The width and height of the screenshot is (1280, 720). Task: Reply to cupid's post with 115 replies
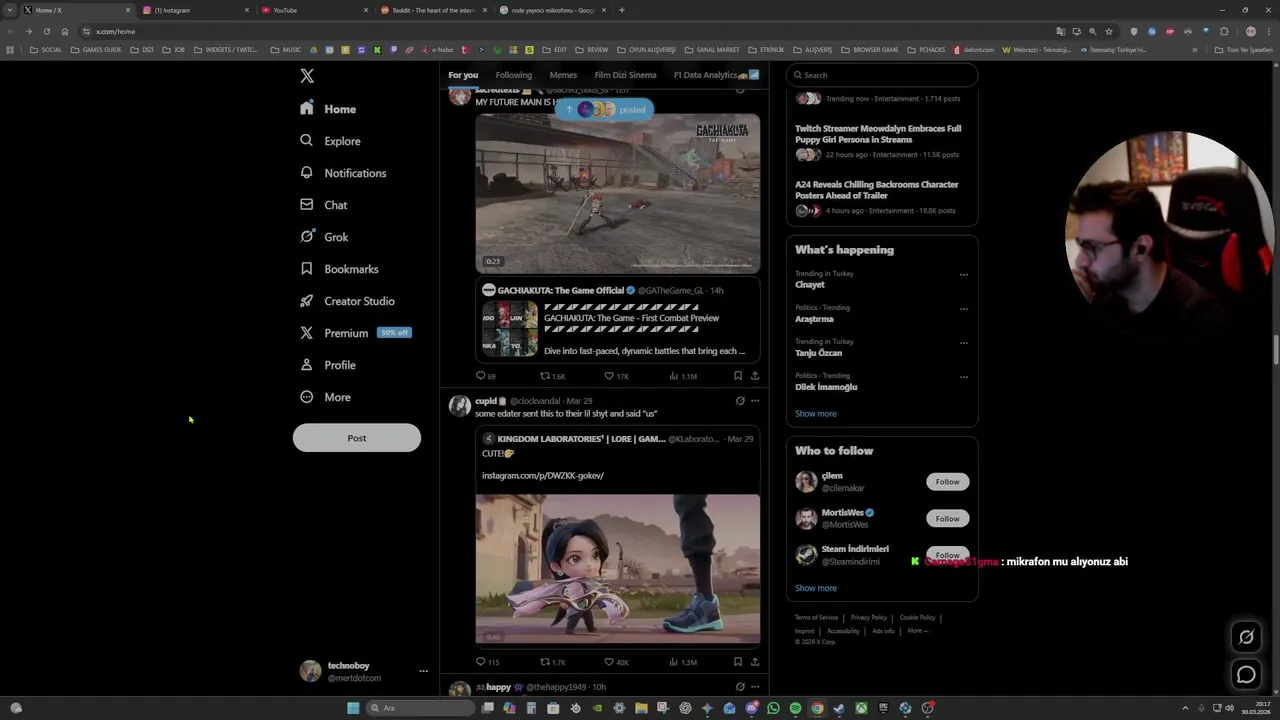click(487, 662)
